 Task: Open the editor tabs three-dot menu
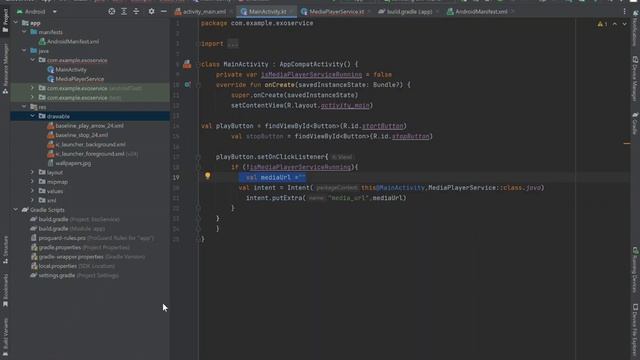[x=624, y=11]
